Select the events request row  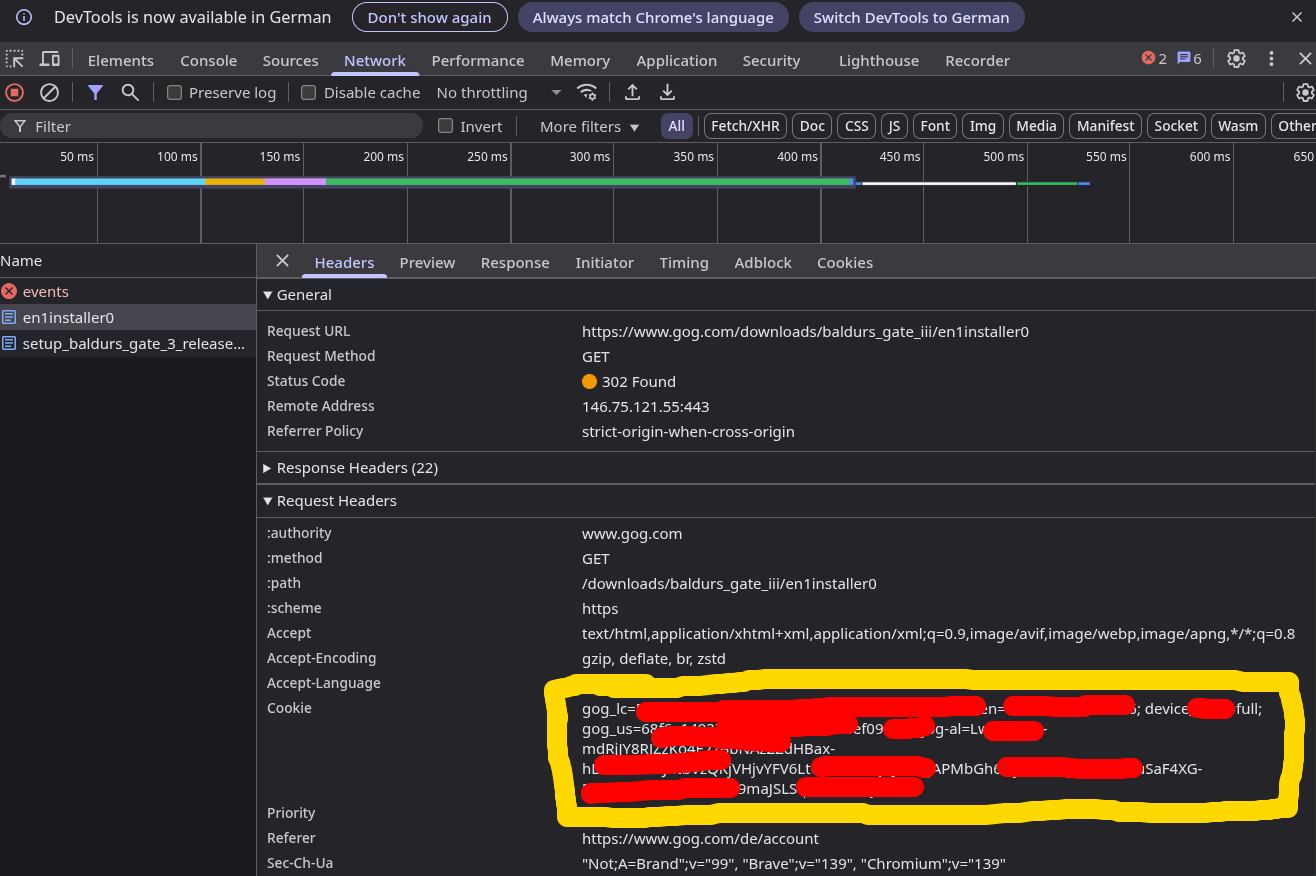click(128, 291)
